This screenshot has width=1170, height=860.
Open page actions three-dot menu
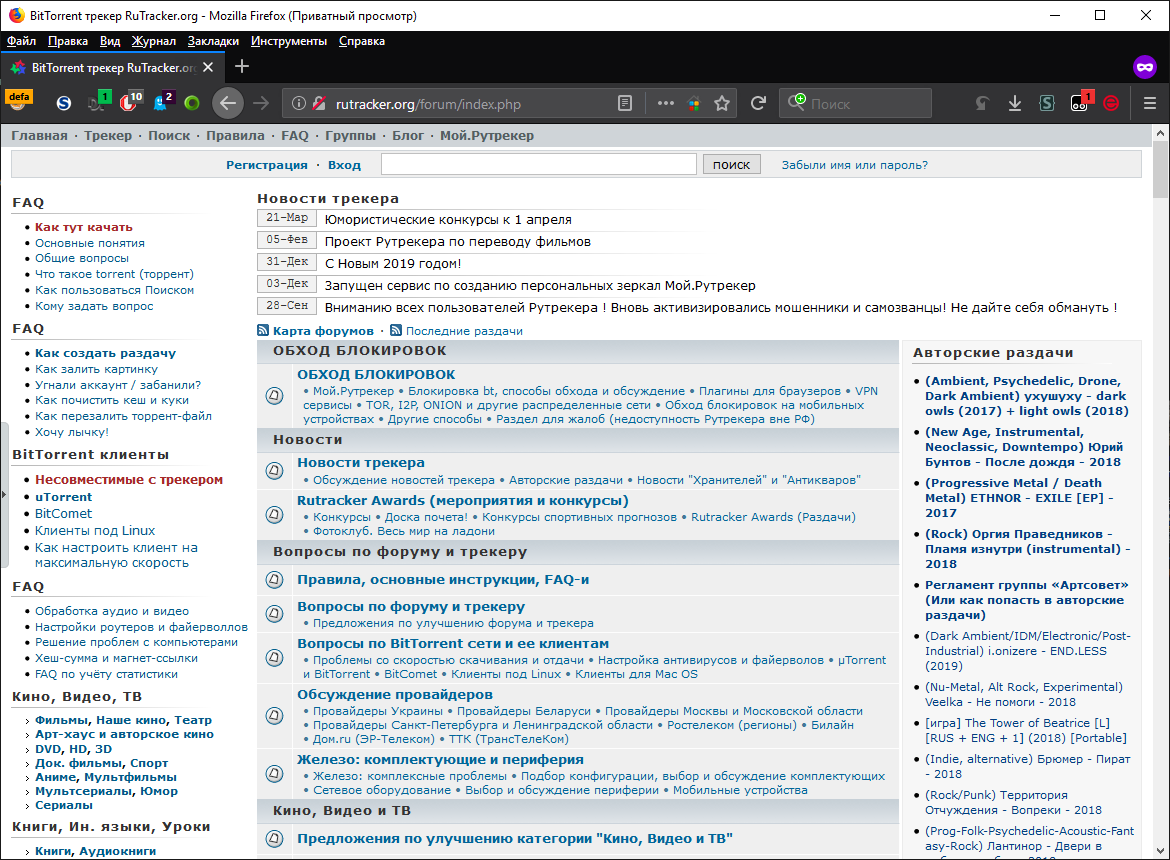(x=666, y=104)
